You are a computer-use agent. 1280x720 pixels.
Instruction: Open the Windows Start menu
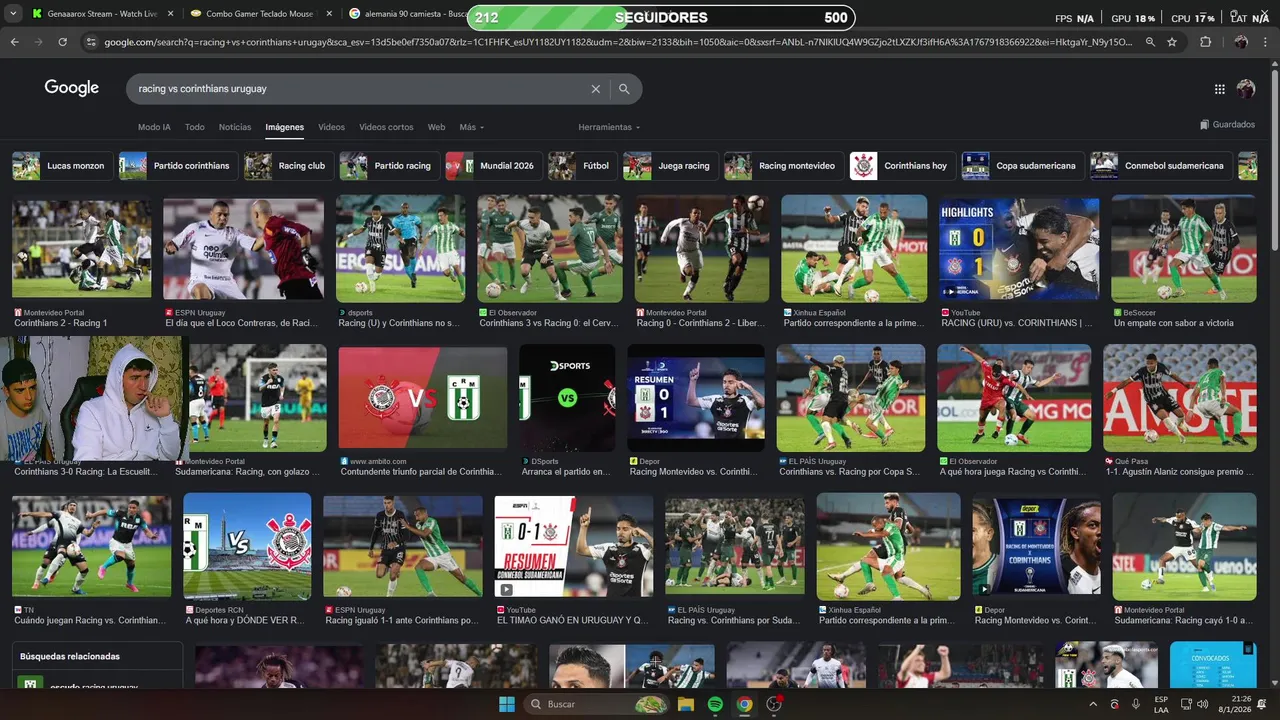click(507, 704)
